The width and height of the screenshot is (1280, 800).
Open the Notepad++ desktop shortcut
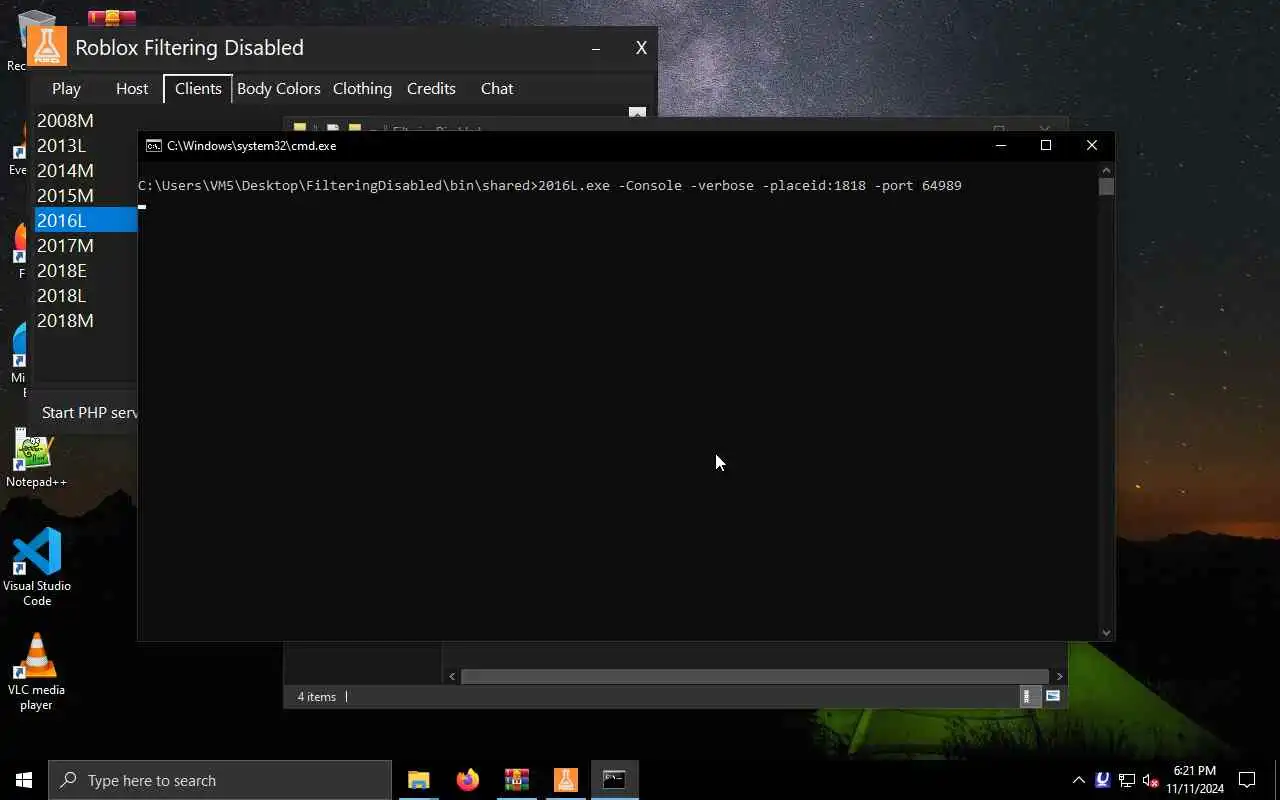coord(36,459)
